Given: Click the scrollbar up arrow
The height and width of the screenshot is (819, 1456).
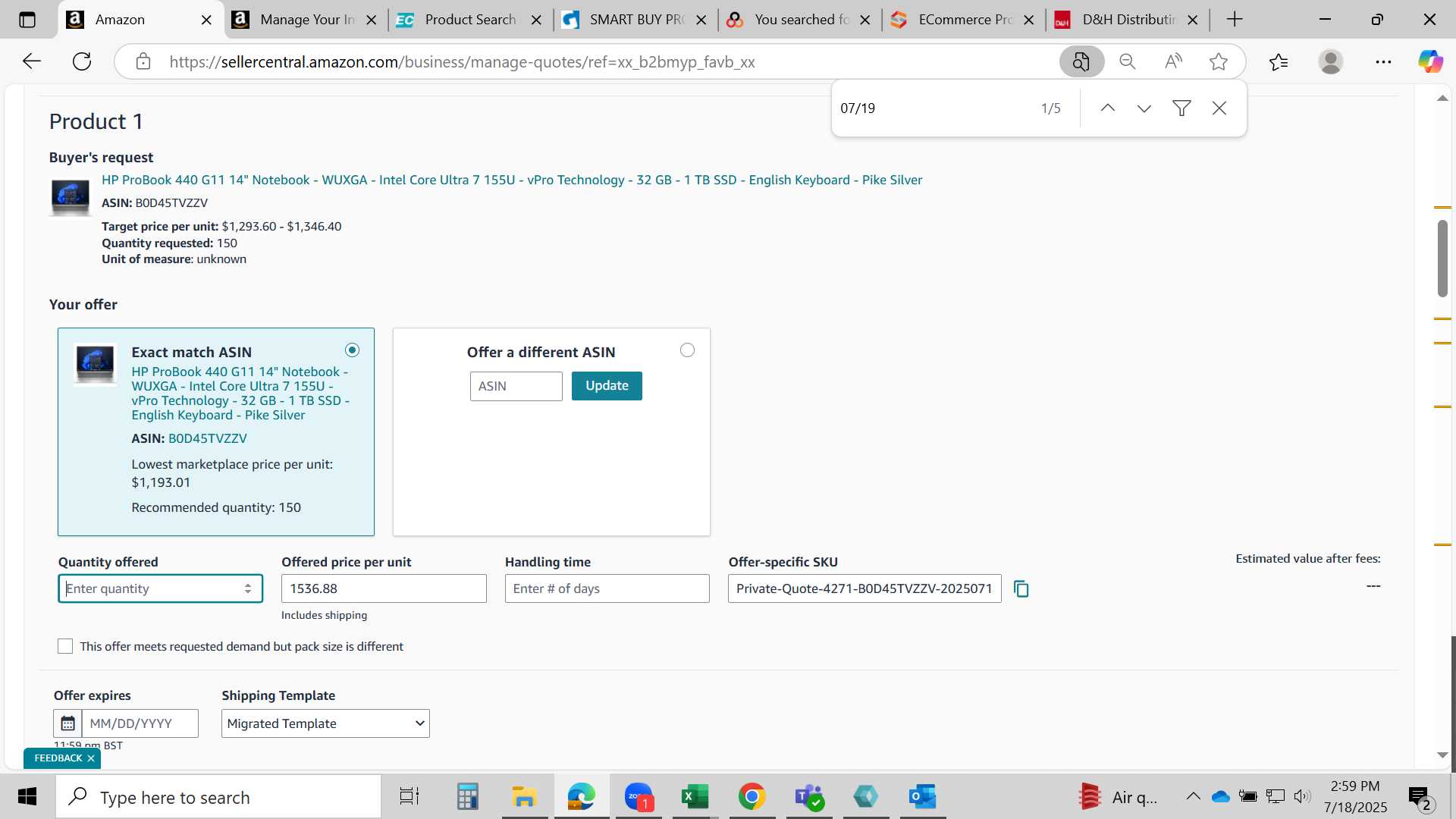Looking at the screenshot, I should tap(1442, 99).
